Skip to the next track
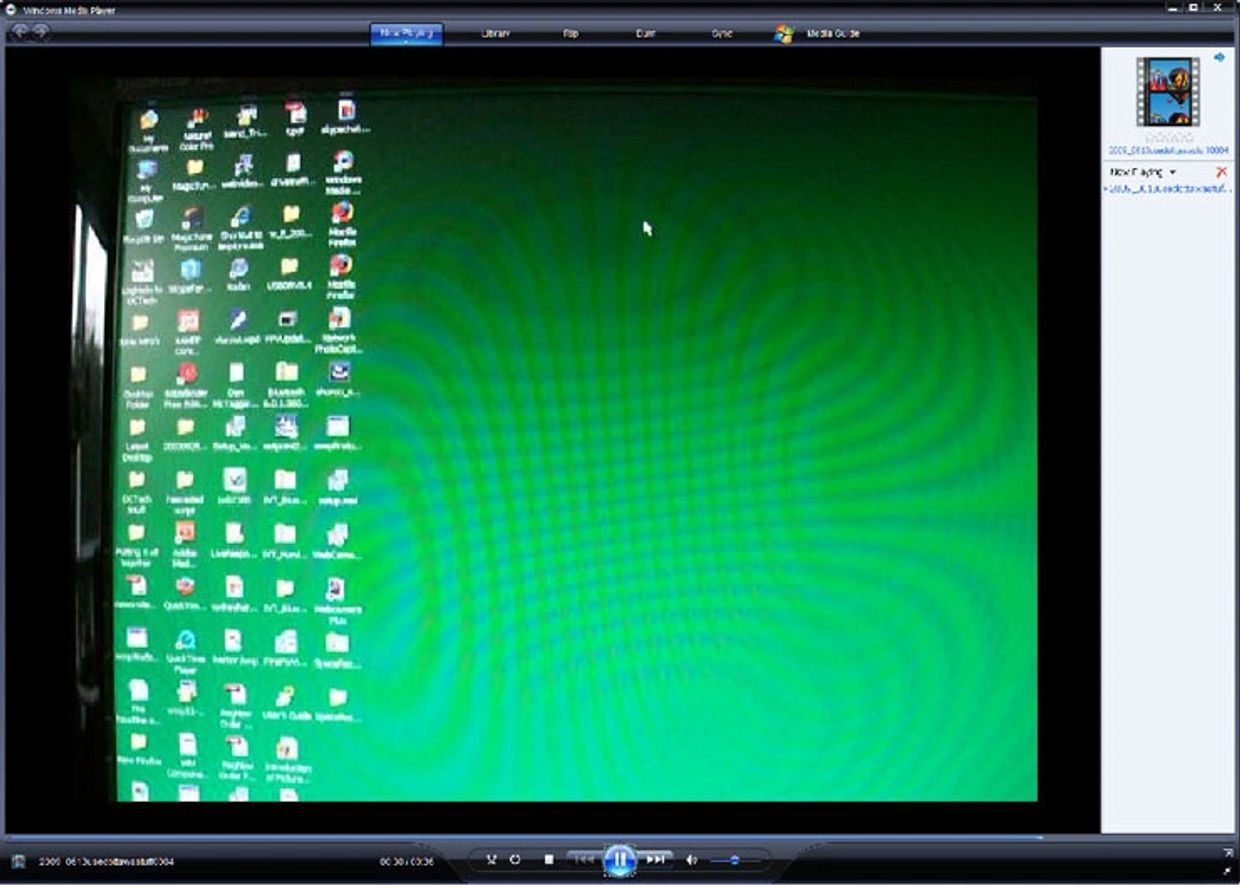 [x=655, y=860]
